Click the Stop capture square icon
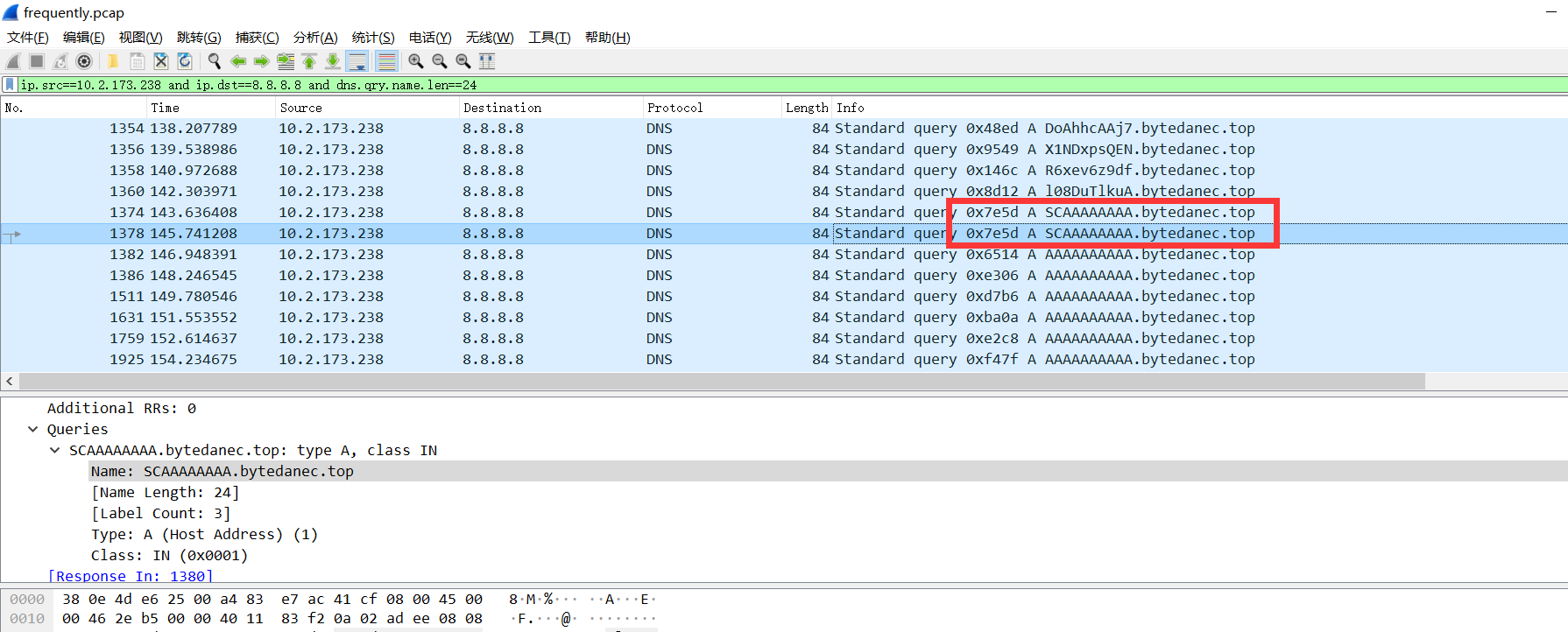The image size is (1568, 632). coord(37,61)
